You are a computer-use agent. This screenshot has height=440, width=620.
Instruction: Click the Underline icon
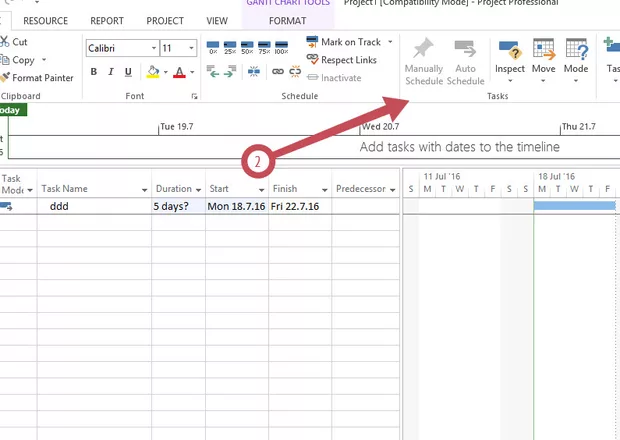(x=128, y=72)
